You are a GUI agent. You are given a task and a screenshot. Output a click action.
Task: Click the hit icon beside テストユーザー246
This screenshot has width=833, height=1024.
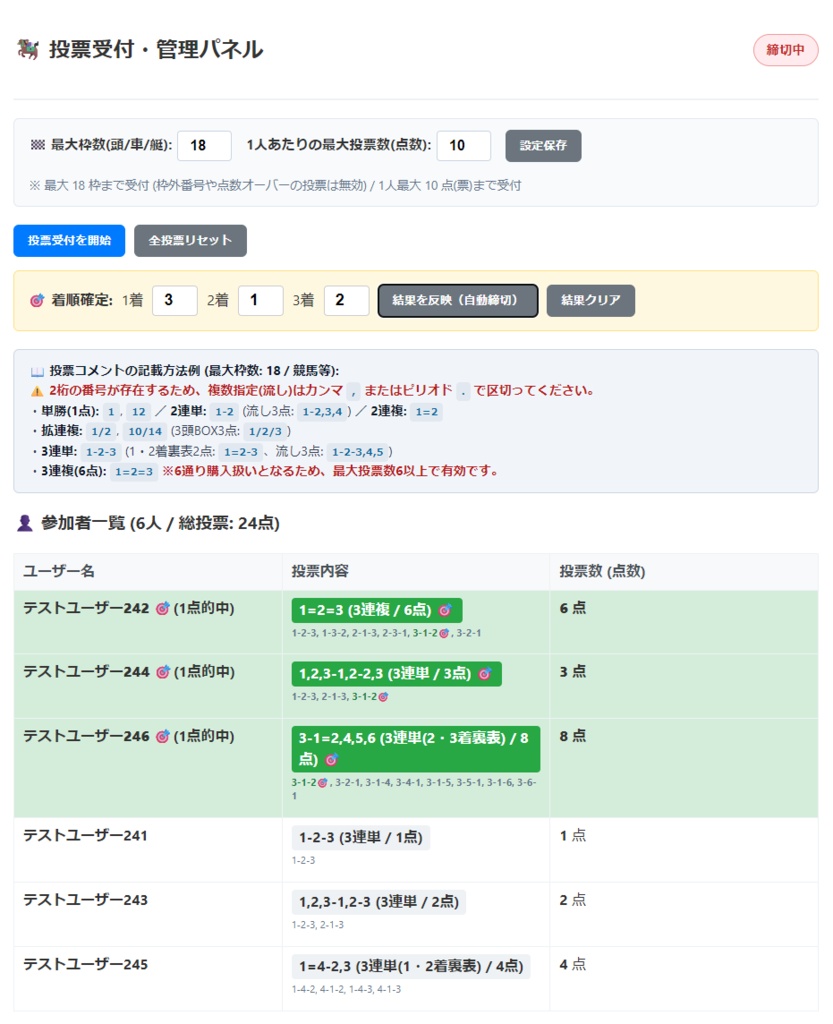pos(163,737)
